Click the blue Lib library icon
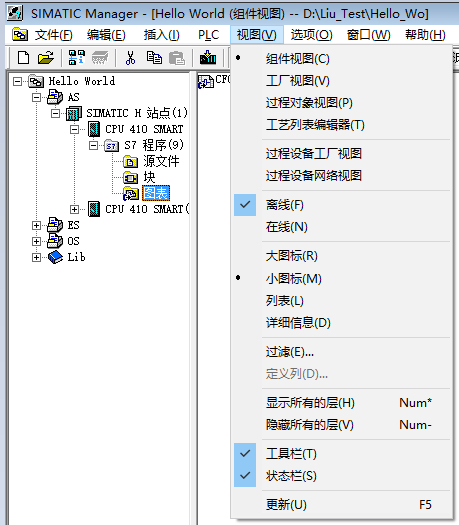459x525 pixels. coord(55,257)
